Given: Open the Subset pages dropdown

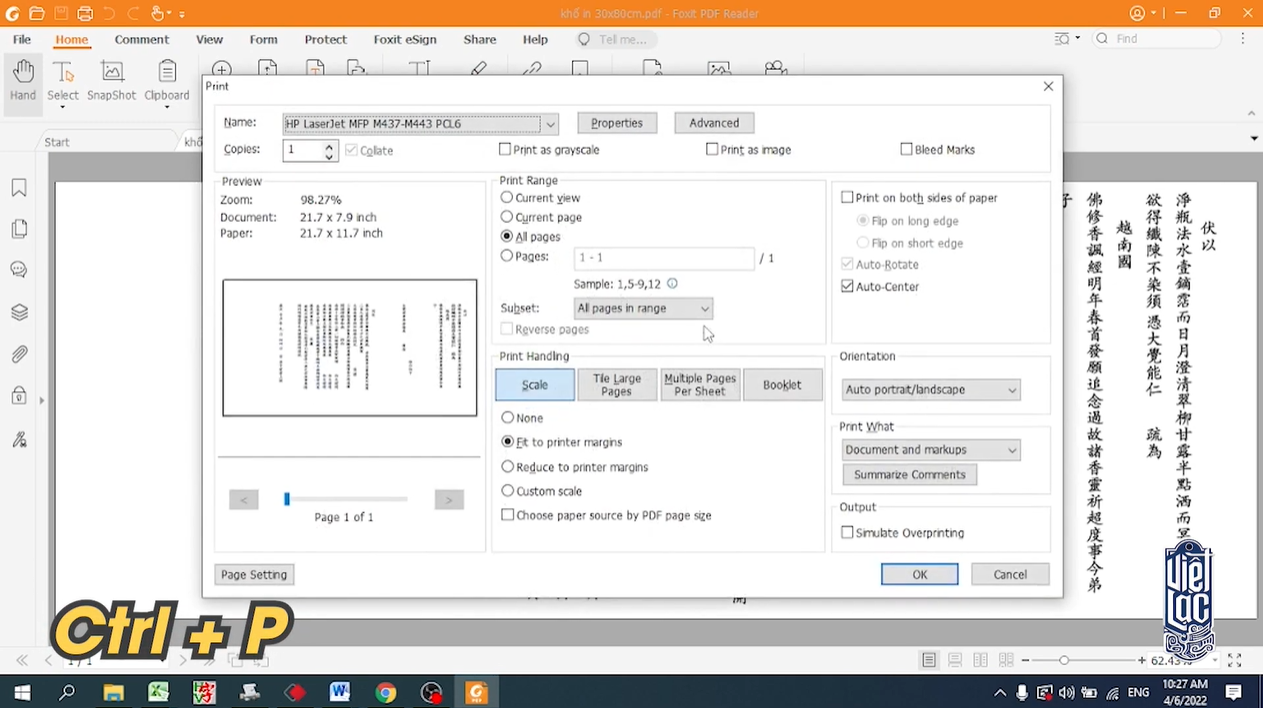Looking at the screenshot, I should click(643, 309).
